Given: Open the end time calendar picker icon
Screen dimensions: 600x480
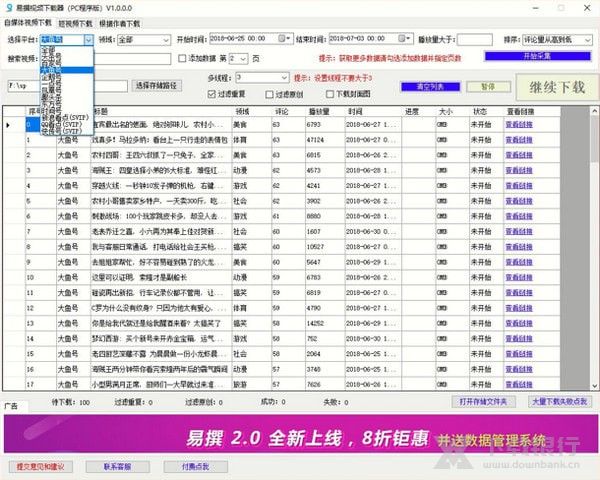Looking at the screenshot, I should [402, 39].
